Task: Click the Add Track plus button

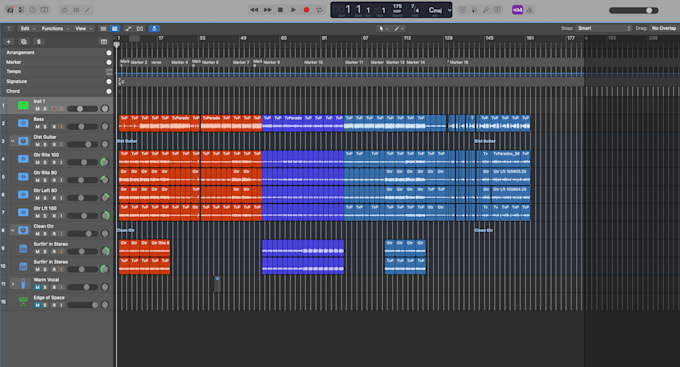Action: [x=9, y=42]
